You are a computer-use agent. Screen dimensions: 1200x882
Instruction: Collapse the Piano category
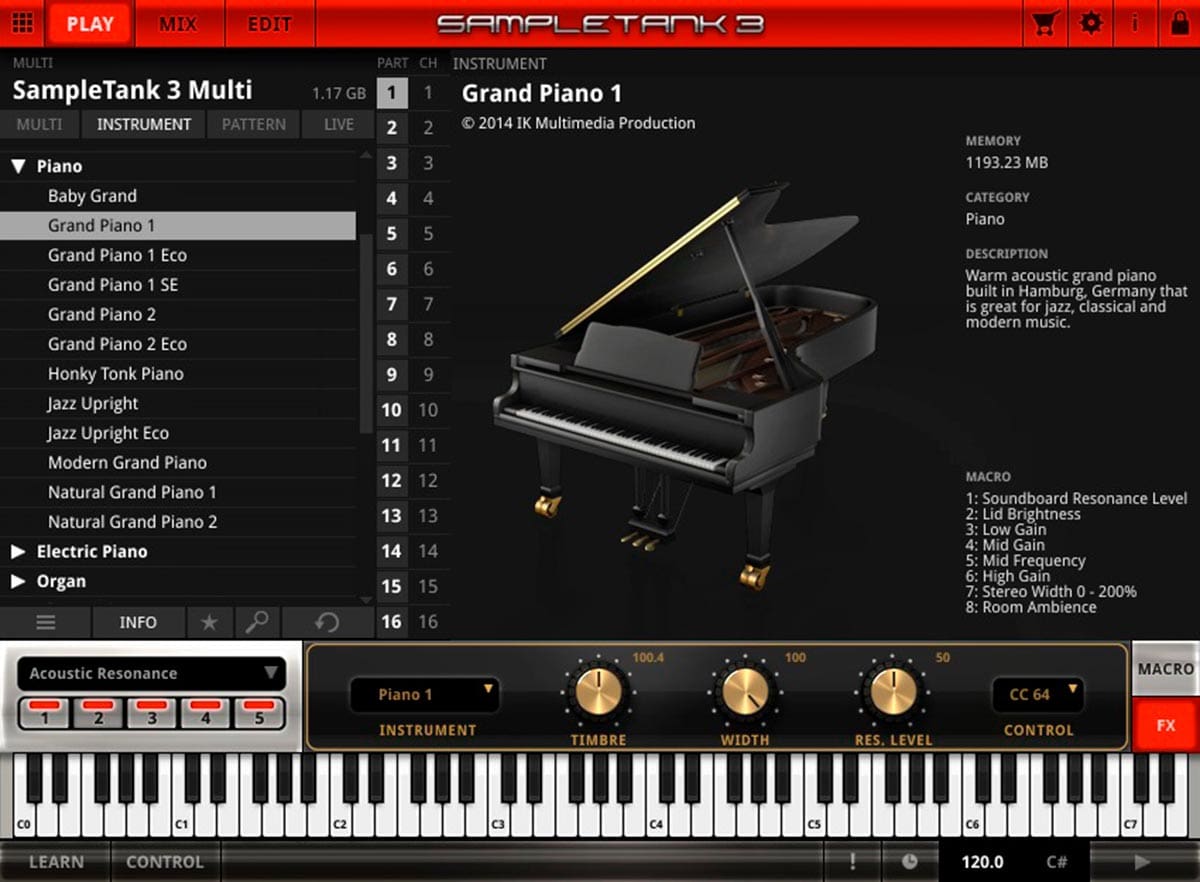[x=18, y=167]
